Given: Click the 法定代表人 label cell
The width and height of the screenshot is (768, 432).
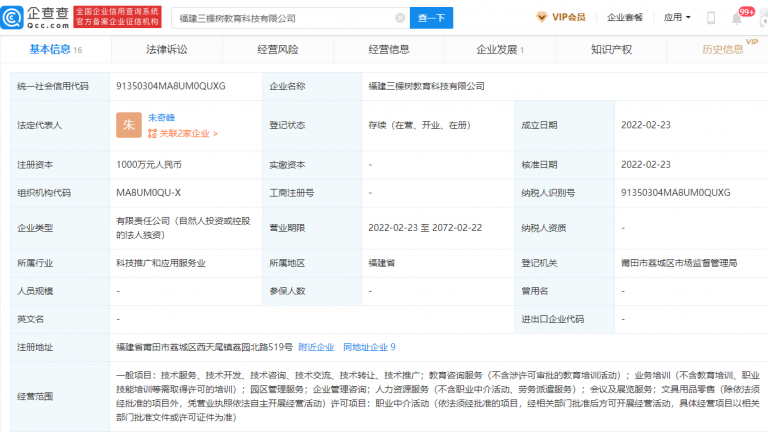Looking at the screenshot, I should click(x=60, y=125).
